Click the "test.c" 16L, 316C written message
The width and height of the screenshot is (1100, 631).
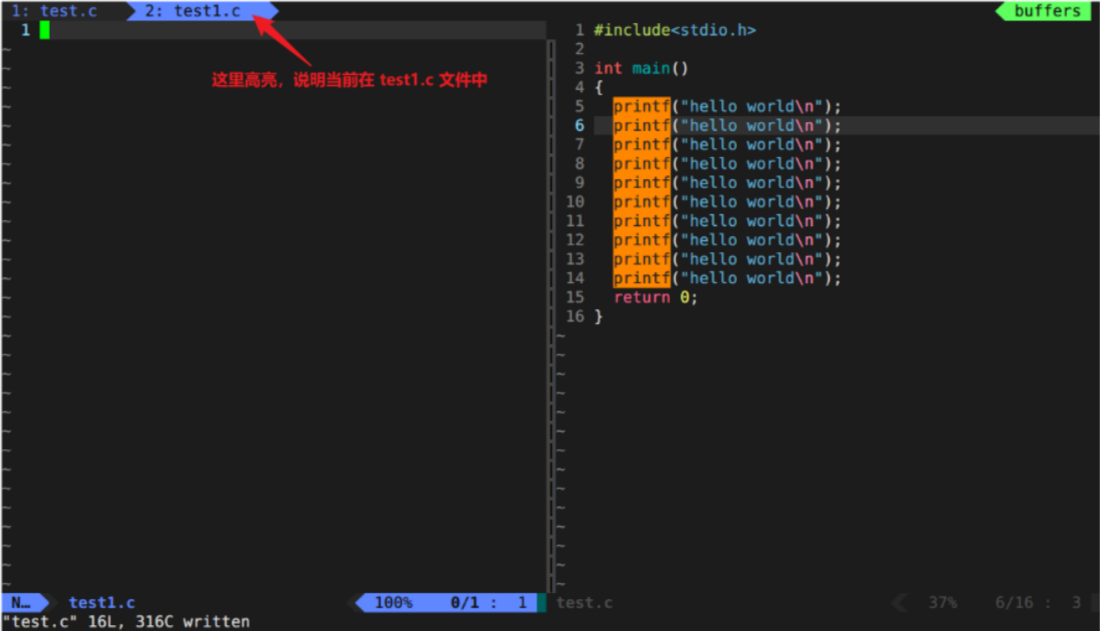(126, 621)
